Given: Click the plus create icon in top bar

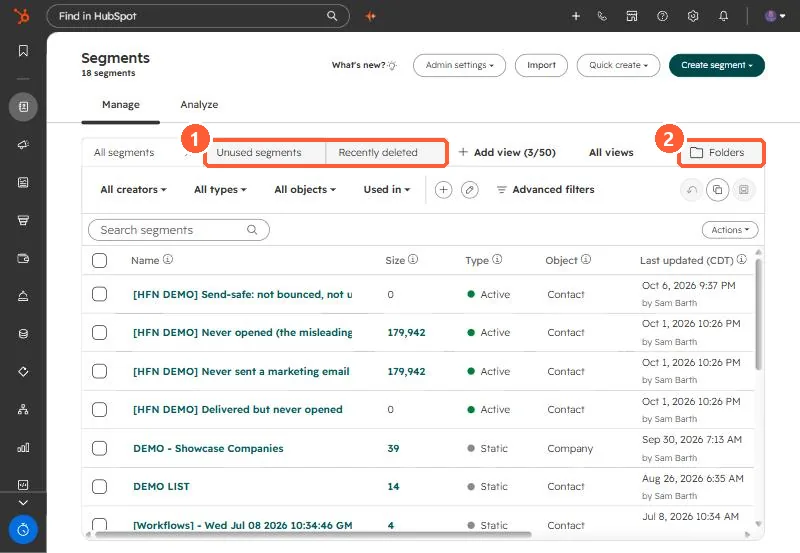Looking at the screenshot, I should [x=576, y=16].
